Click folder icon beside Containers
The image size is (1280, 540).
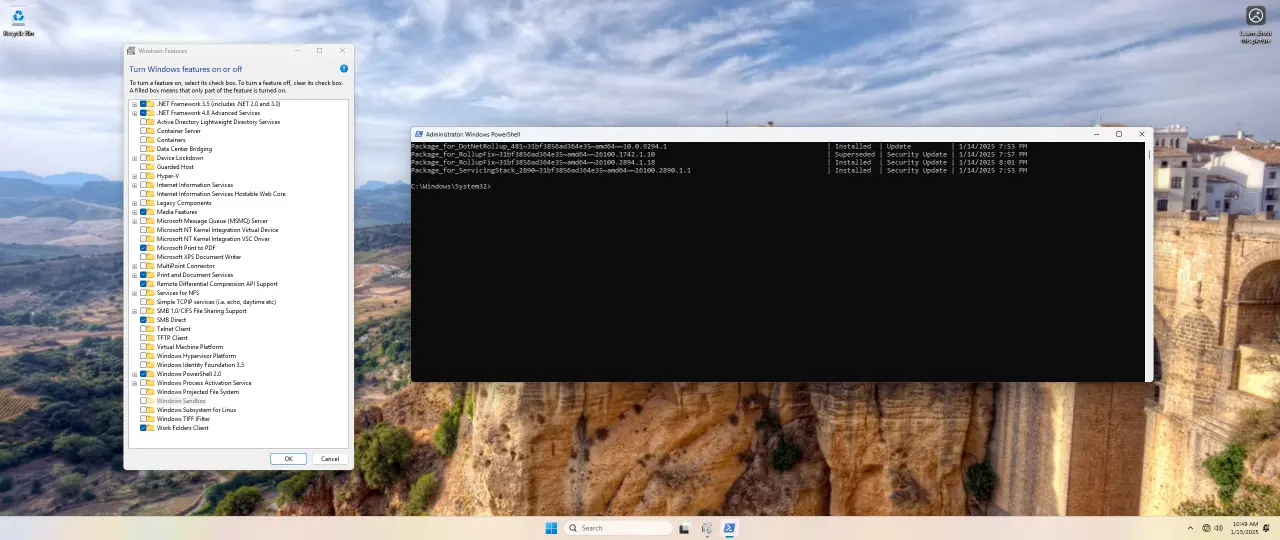[x=151, y=140]
